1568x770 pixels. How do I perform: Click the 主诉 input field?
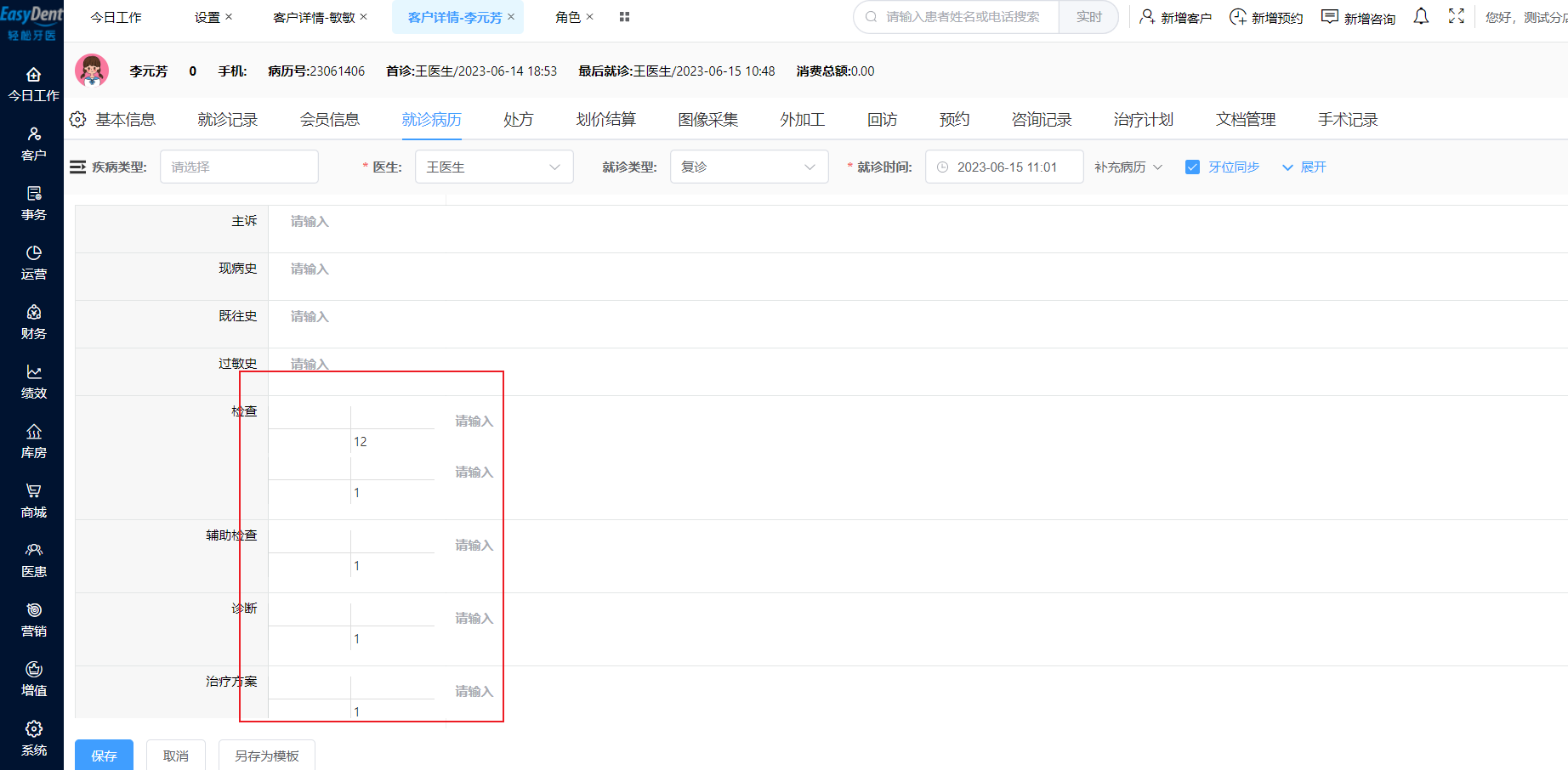[918, 229]
